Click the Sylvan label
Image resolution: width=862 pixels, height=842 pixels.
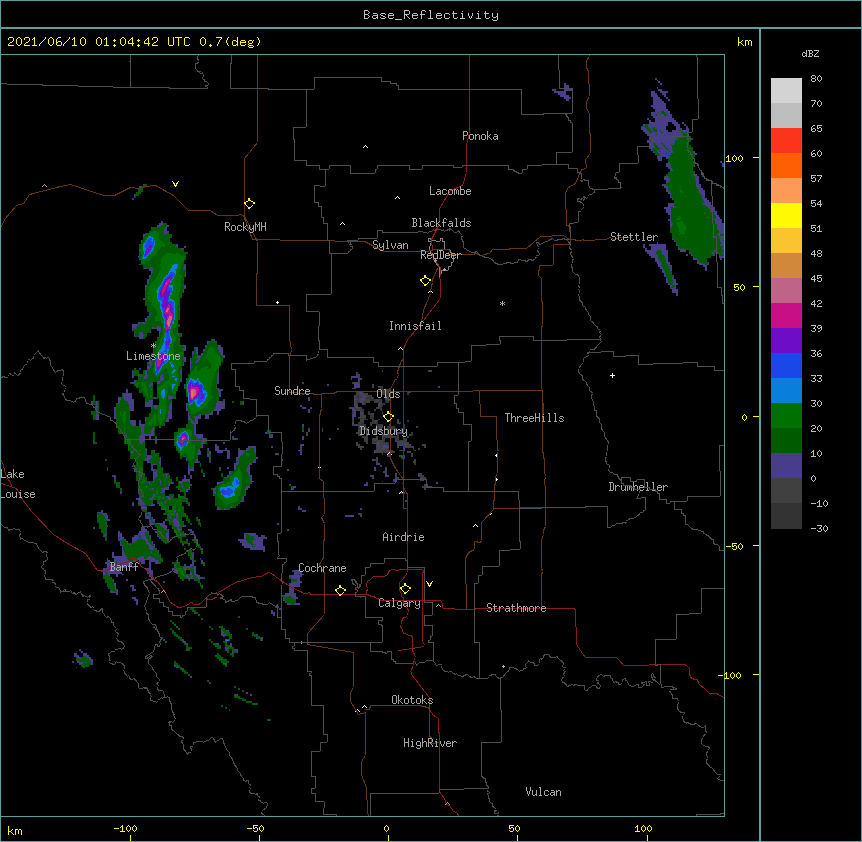pos(390,245)
